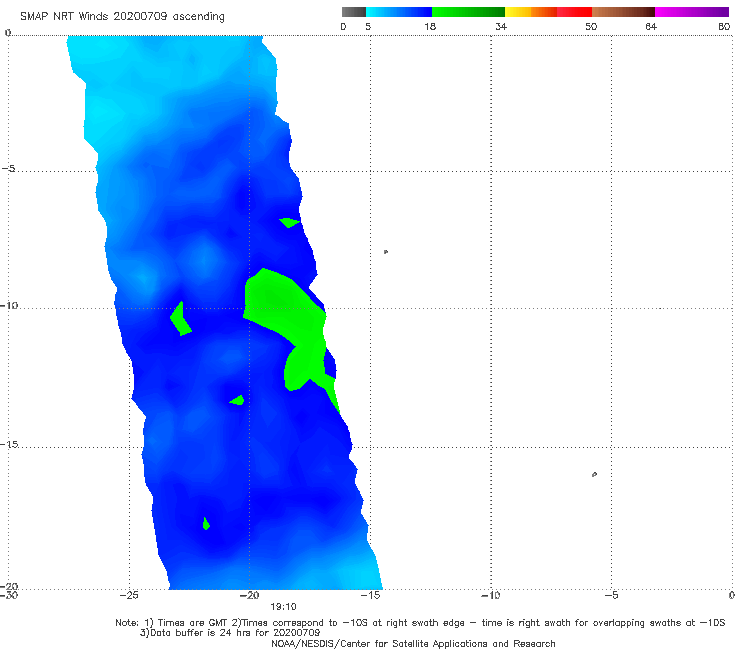
Task: Click the color bar label '5'
Action: pyautogui.click(x=368, y=26)
